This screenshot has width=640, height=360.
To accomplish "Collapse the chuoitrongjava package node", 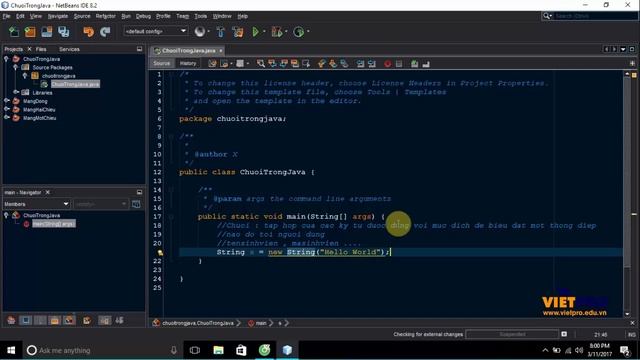I will tap(25, 76).
